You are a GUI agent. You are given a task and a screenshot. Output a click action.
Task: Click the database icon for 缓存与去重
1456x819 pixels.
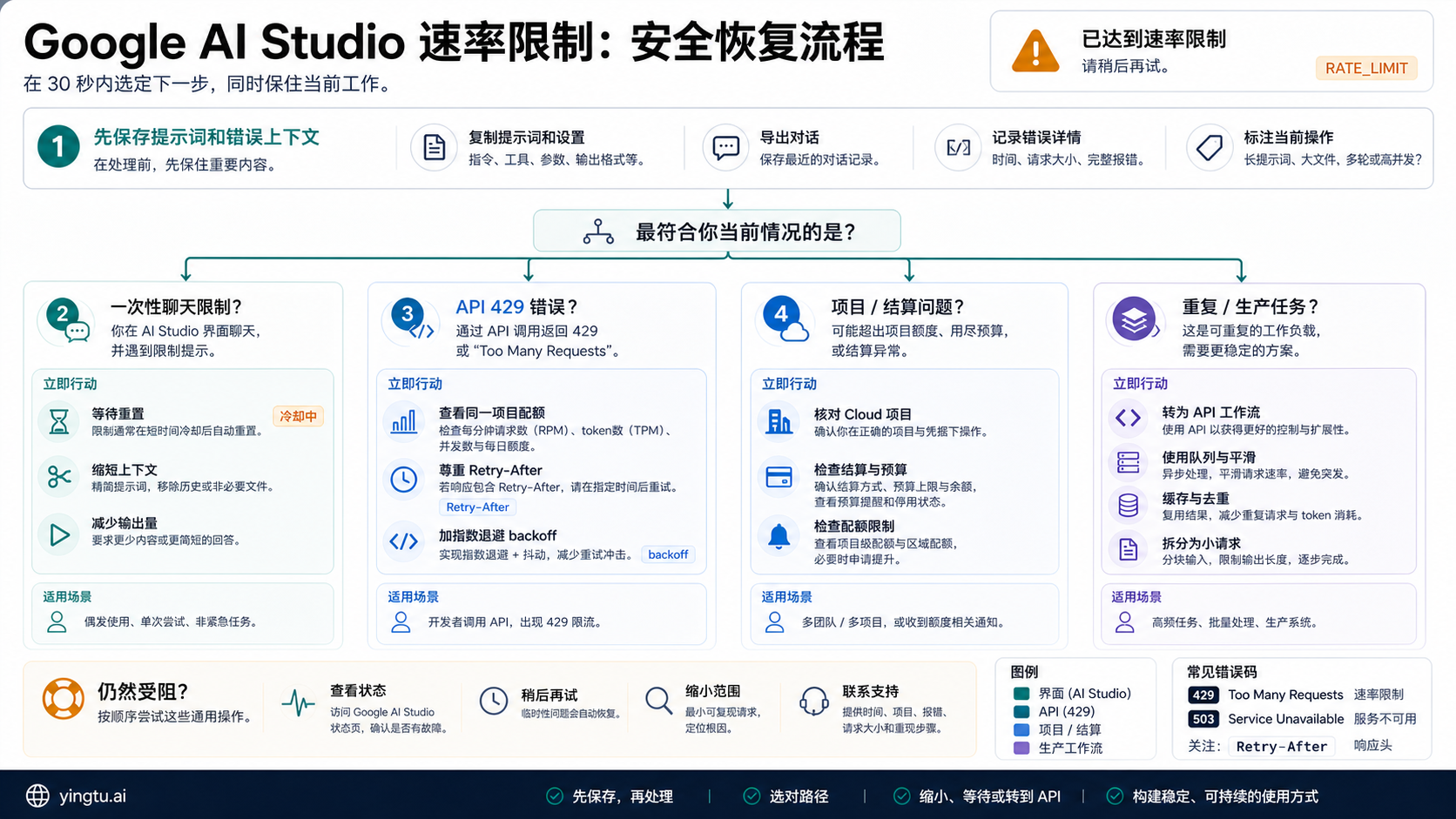coord(1128,505)
